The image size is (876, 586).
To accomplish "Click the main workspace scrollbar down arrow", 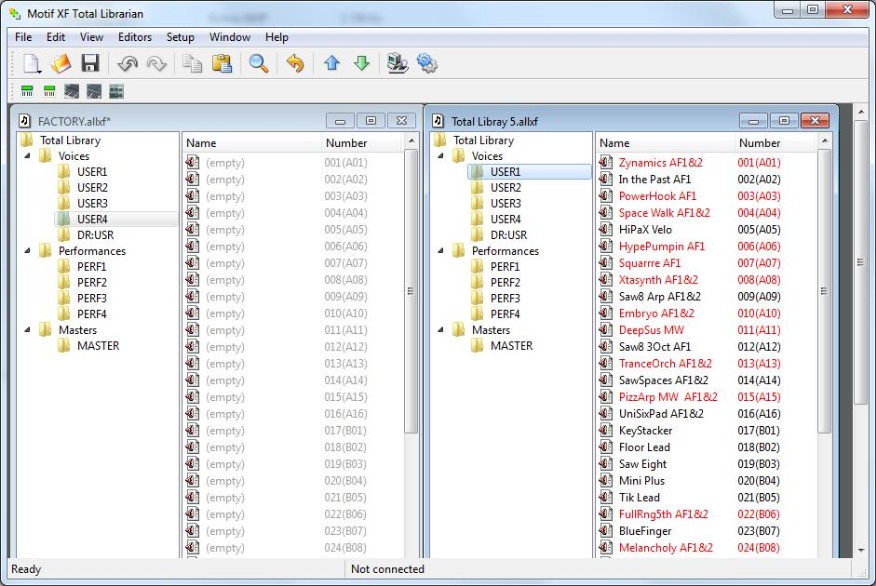I will pyautogui.click(x=861, y=550).
